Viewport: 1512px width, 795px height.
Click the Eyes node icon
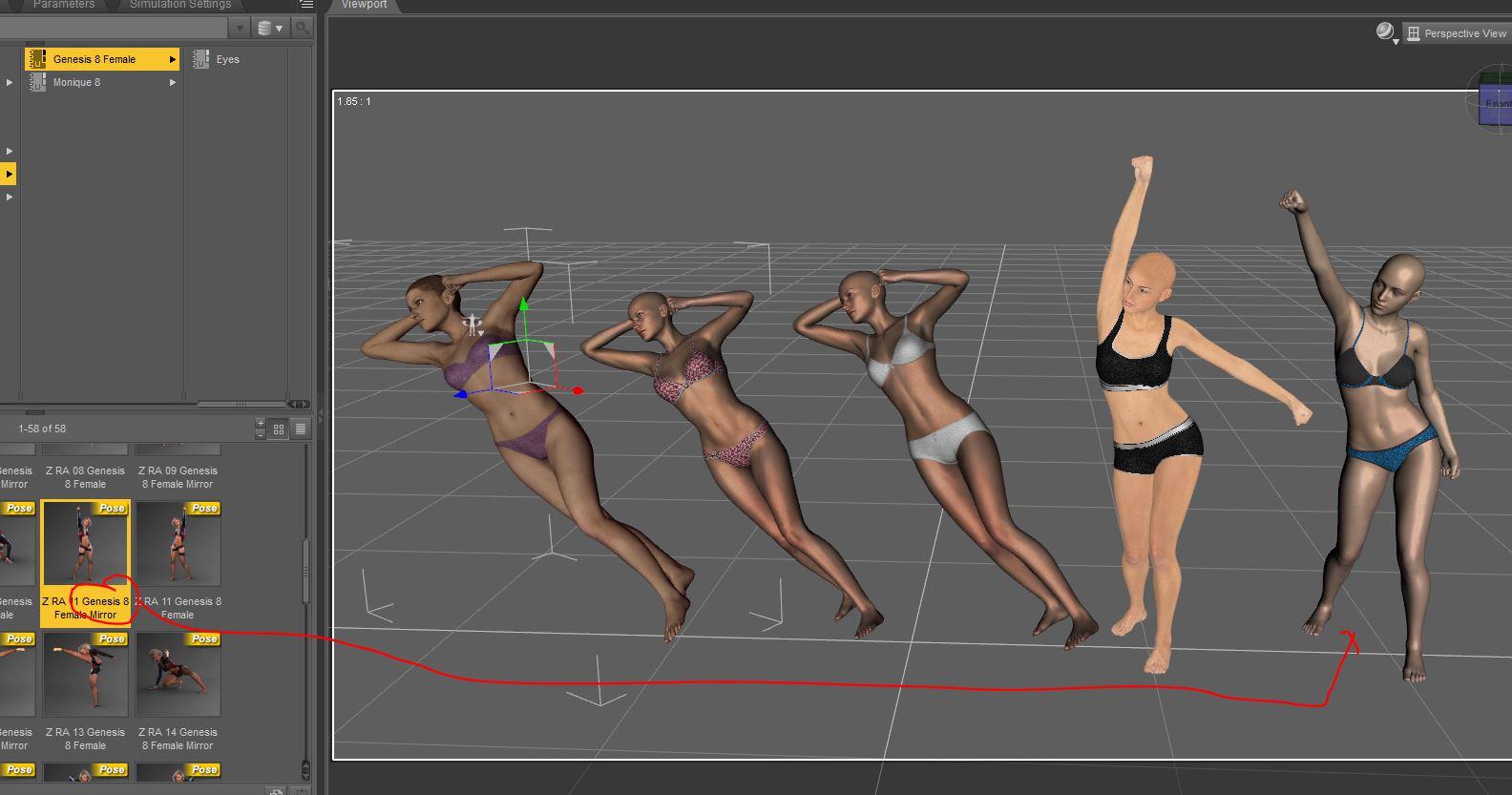[x=201, y=59]
